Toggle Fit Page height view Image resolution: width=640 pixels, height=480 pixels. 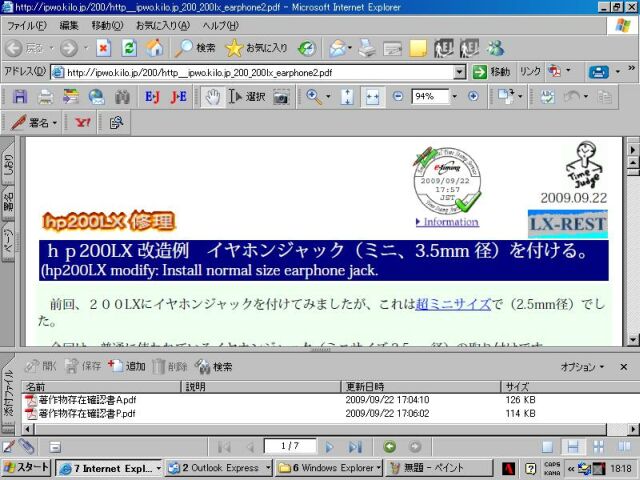coord(347,97)
